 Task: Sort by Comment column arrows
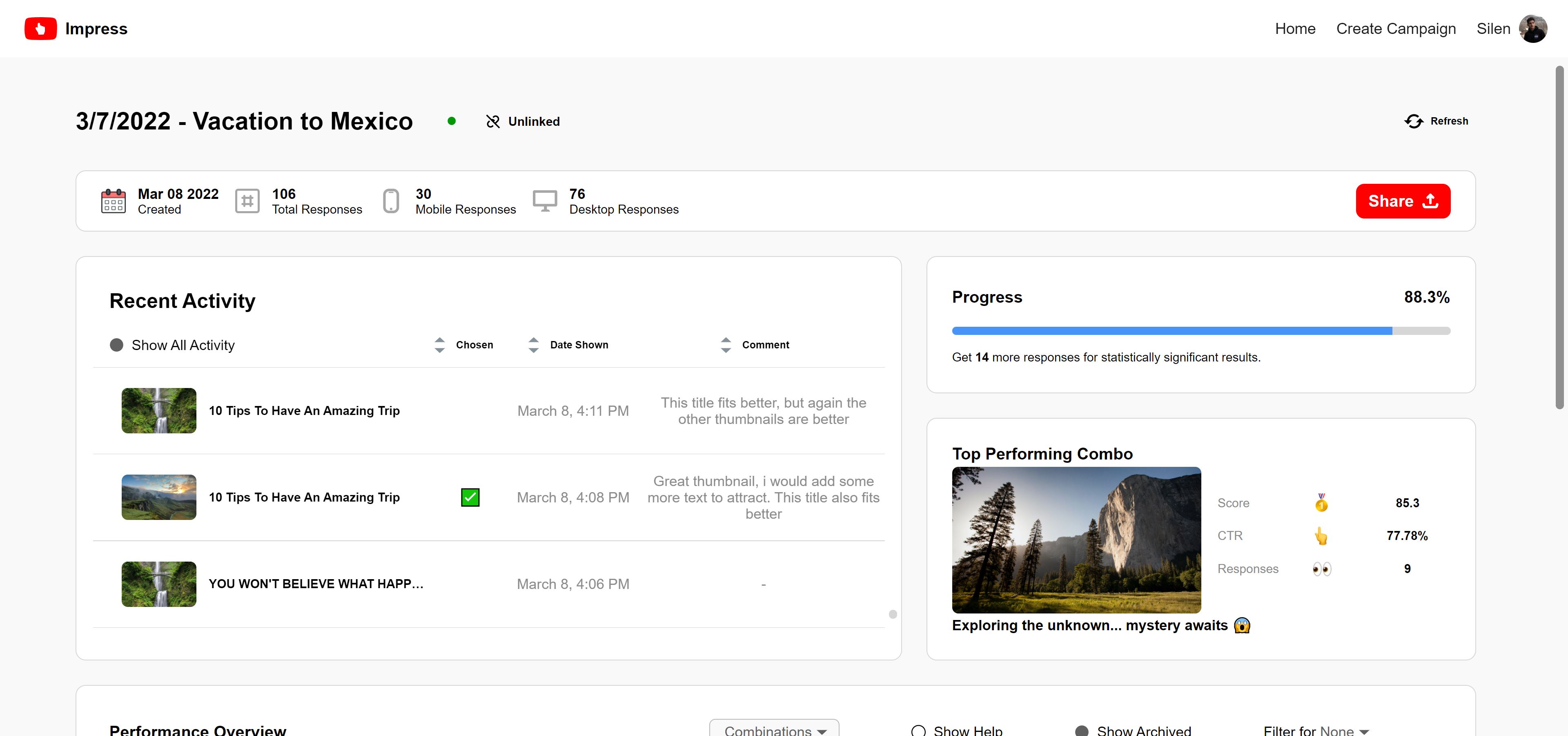(726, 345)
